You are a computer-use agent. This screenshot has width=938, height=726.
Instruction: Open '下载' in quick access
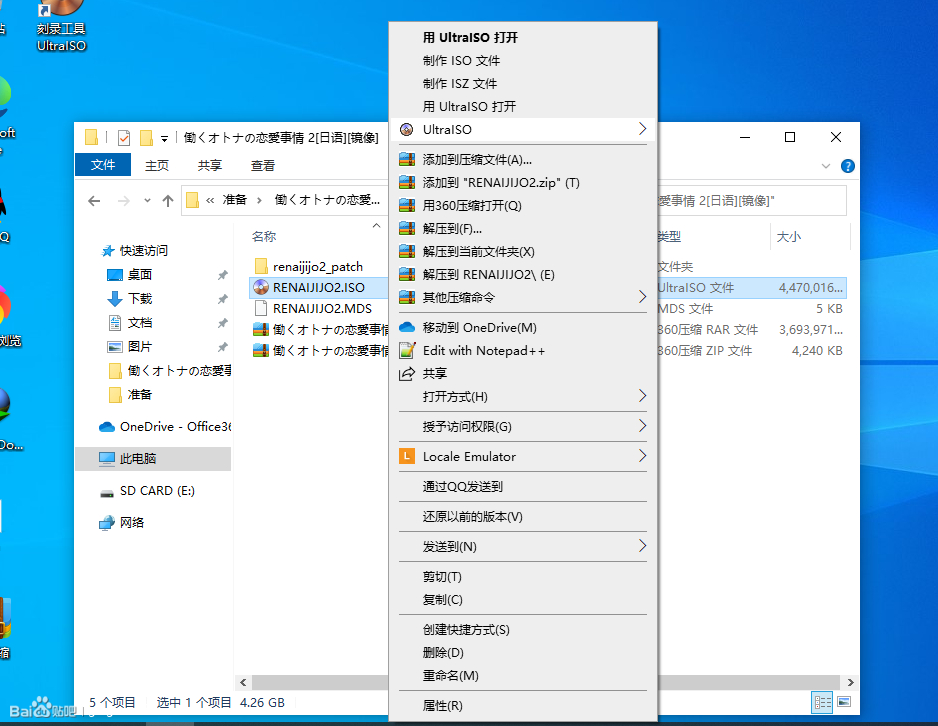click(140, 298)
